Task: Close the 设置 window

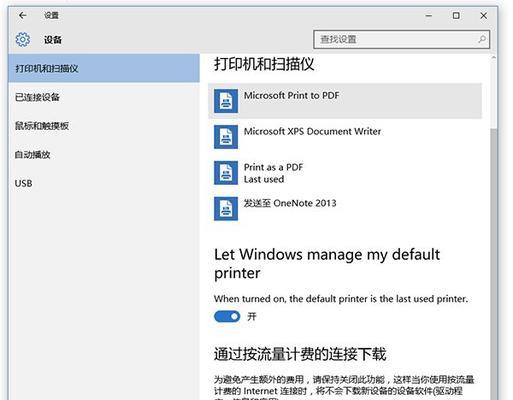Action: point(483,16)
